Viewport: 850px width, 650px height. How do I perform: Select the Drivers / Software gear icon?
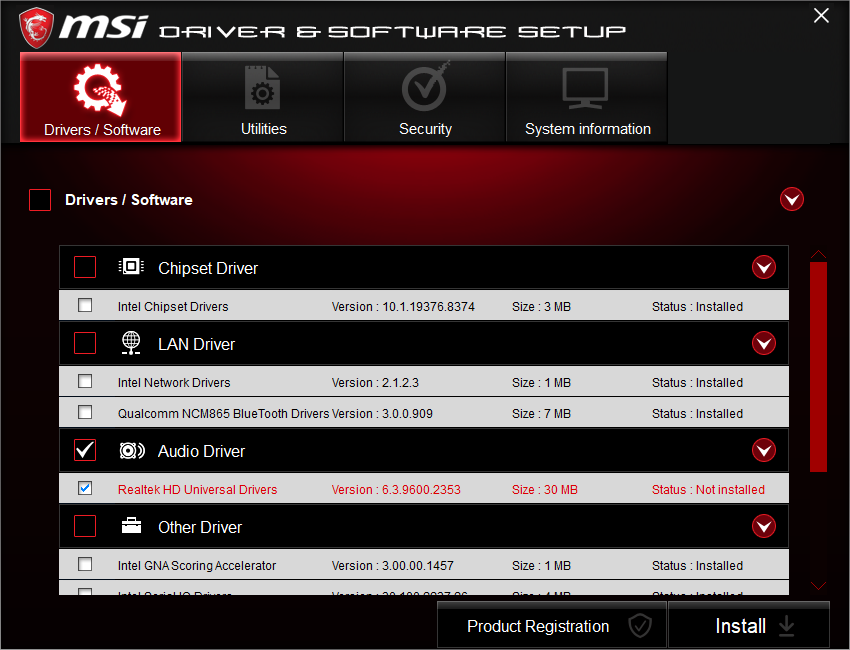pos(99,88)
